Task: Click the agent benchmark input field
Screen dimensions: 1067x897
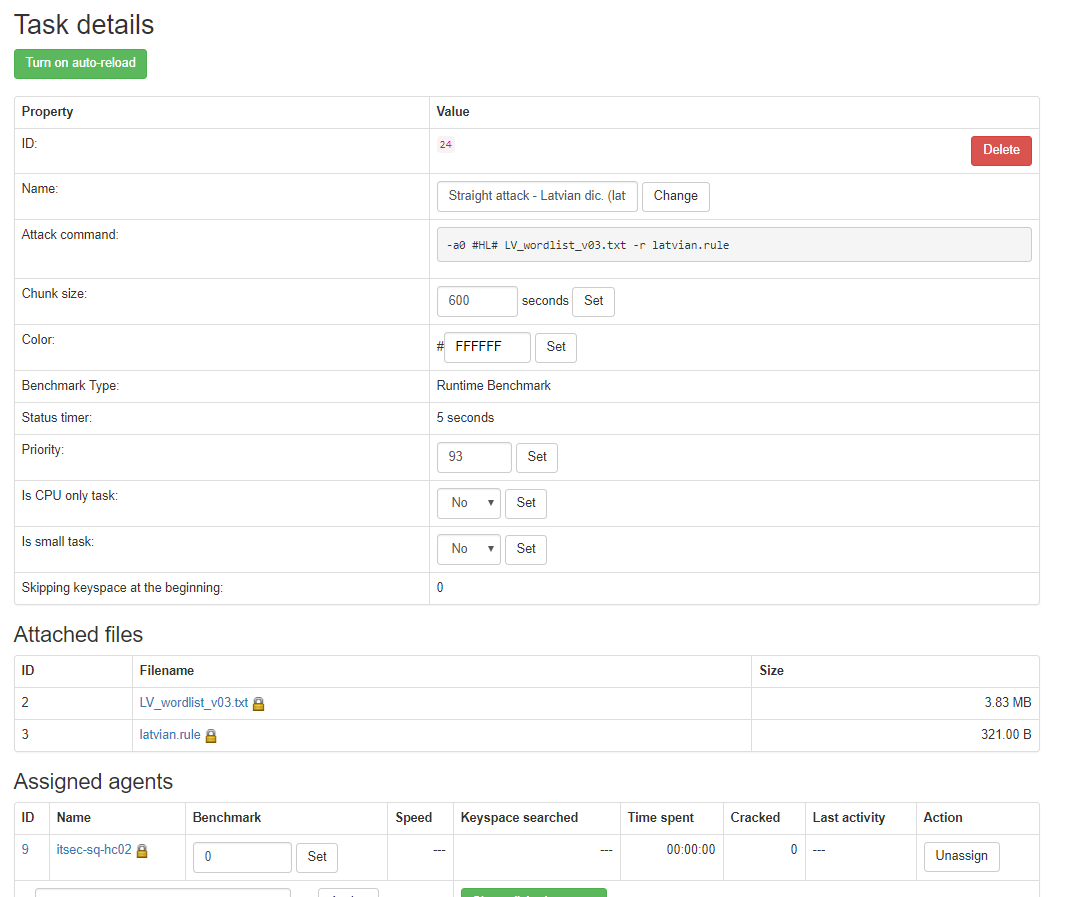Action: [242, 858]
